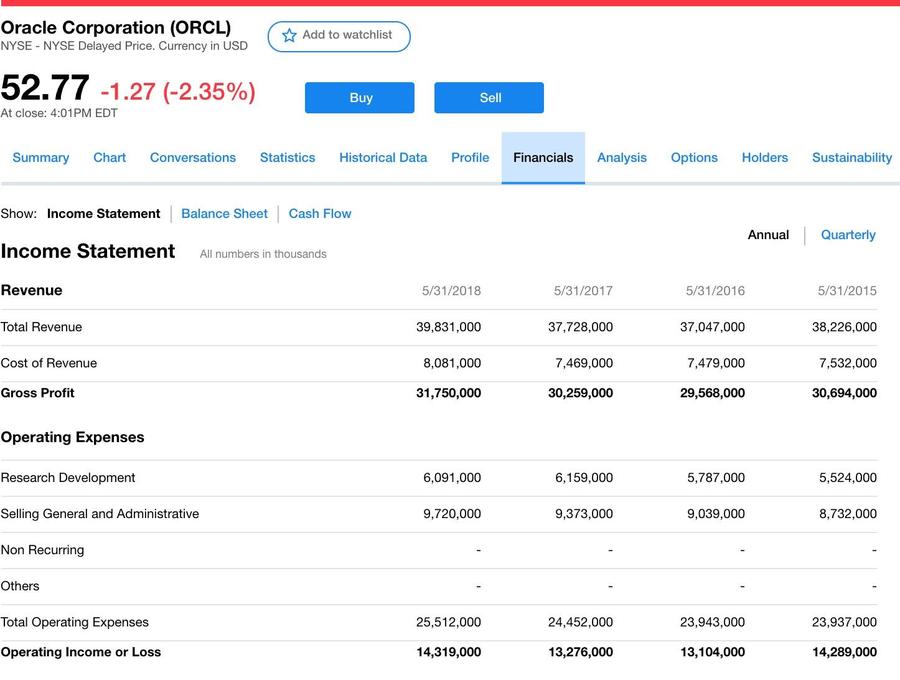
Task: Open the Conversations tab
Action: point(193,158)
